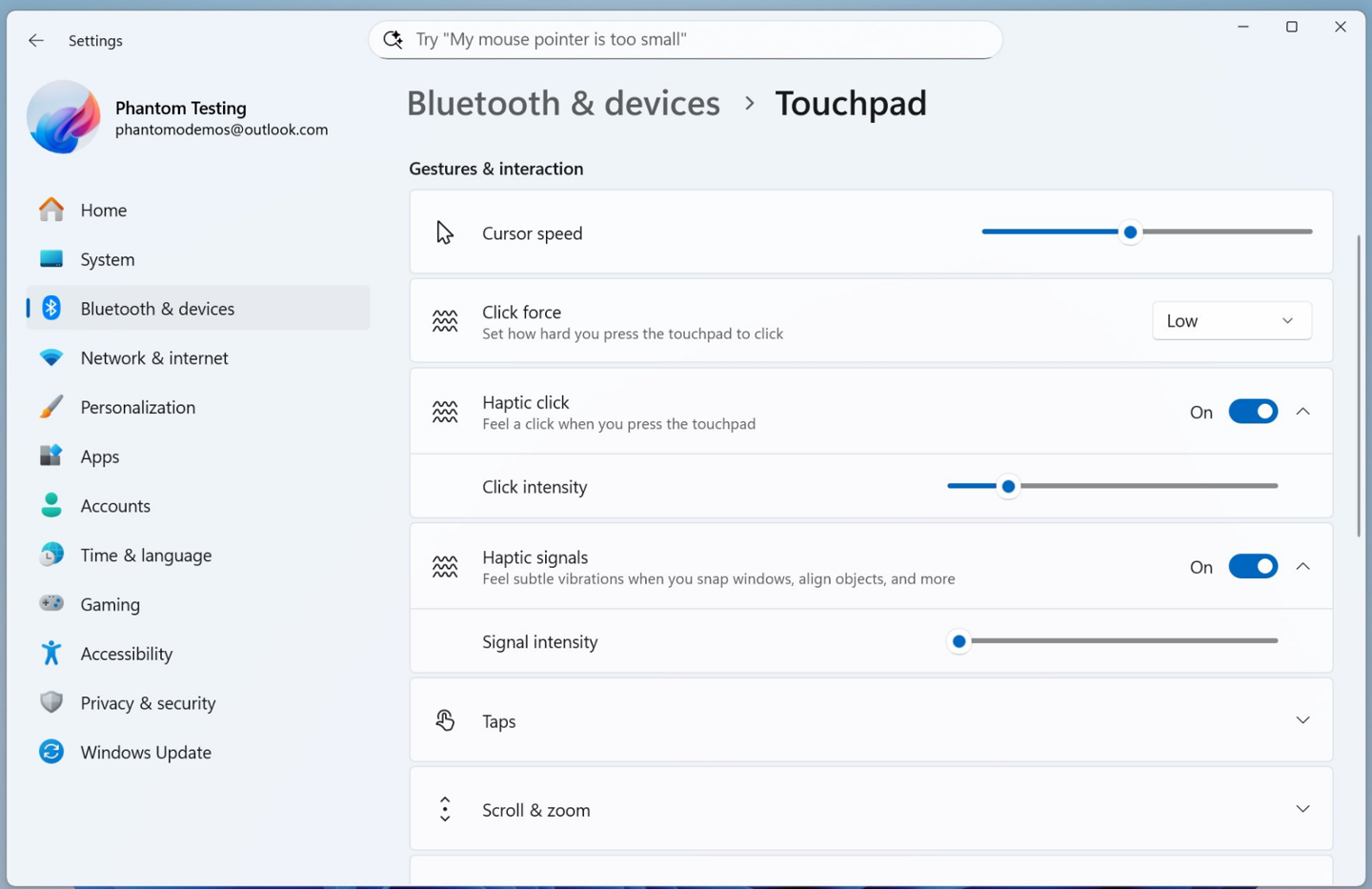Turn off the Haptic click toggle
The image size is (1372, 889).
click(1252, 412)
